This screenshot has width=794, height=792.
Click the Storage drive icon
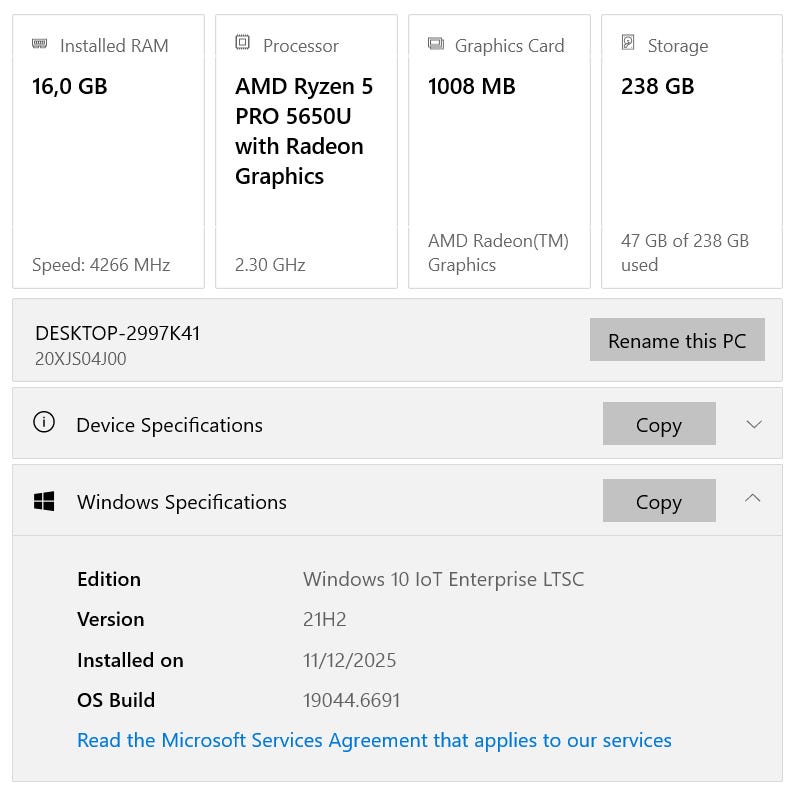tap(628, 43)
